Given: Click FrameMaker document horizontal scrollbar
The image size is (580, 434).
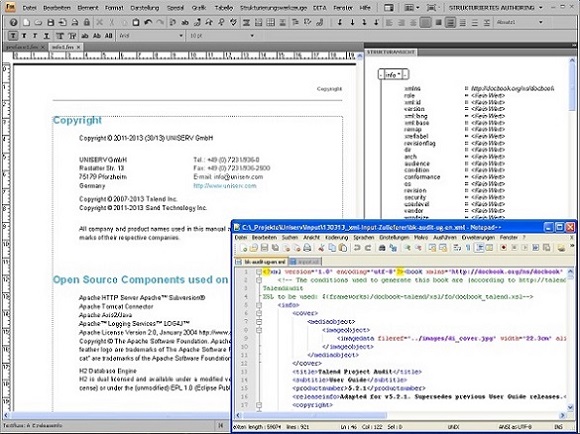Looking at the screenshot, I should tap(118, 415).
